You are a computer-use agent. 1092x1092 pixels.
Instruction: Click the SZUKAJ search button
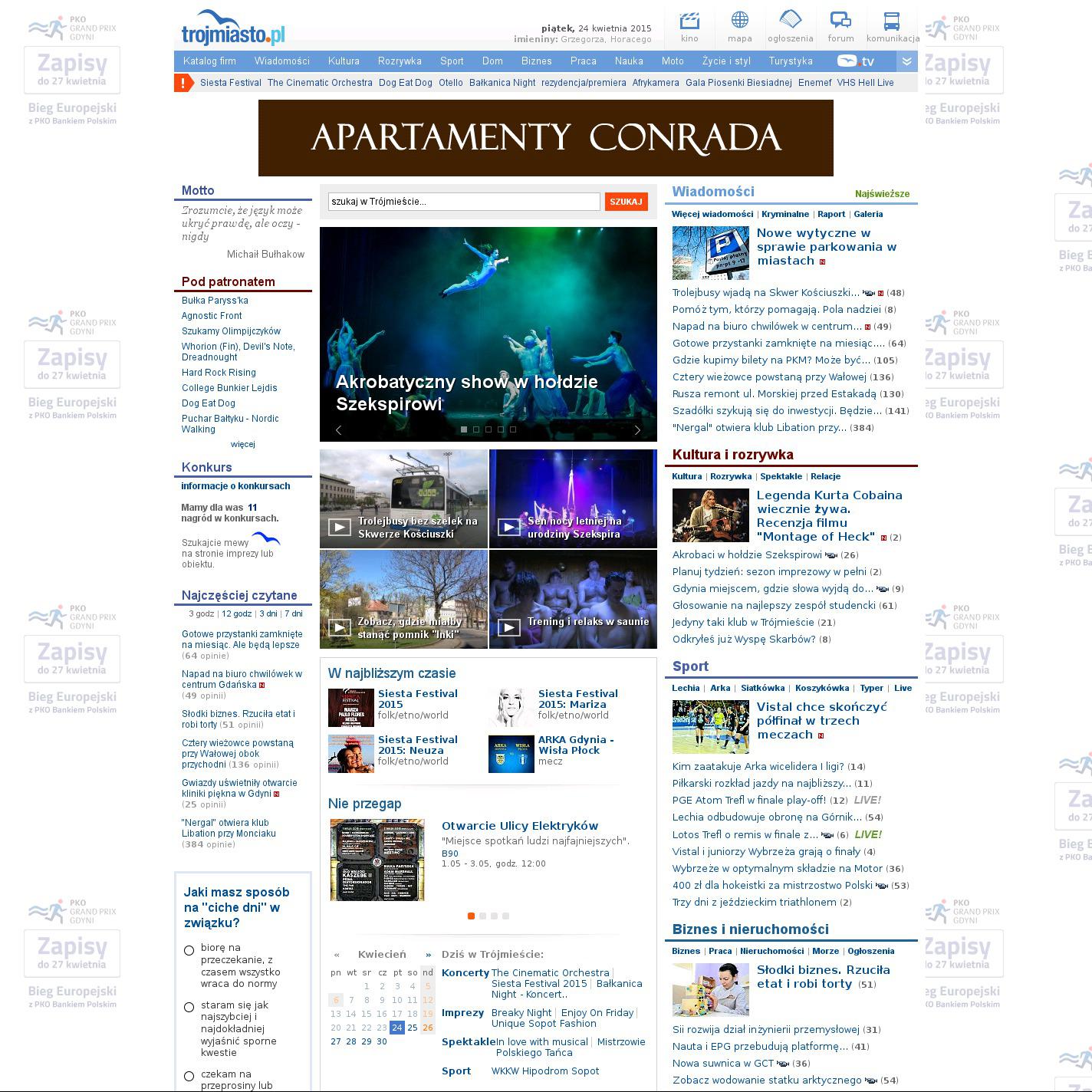pos(627,202)
